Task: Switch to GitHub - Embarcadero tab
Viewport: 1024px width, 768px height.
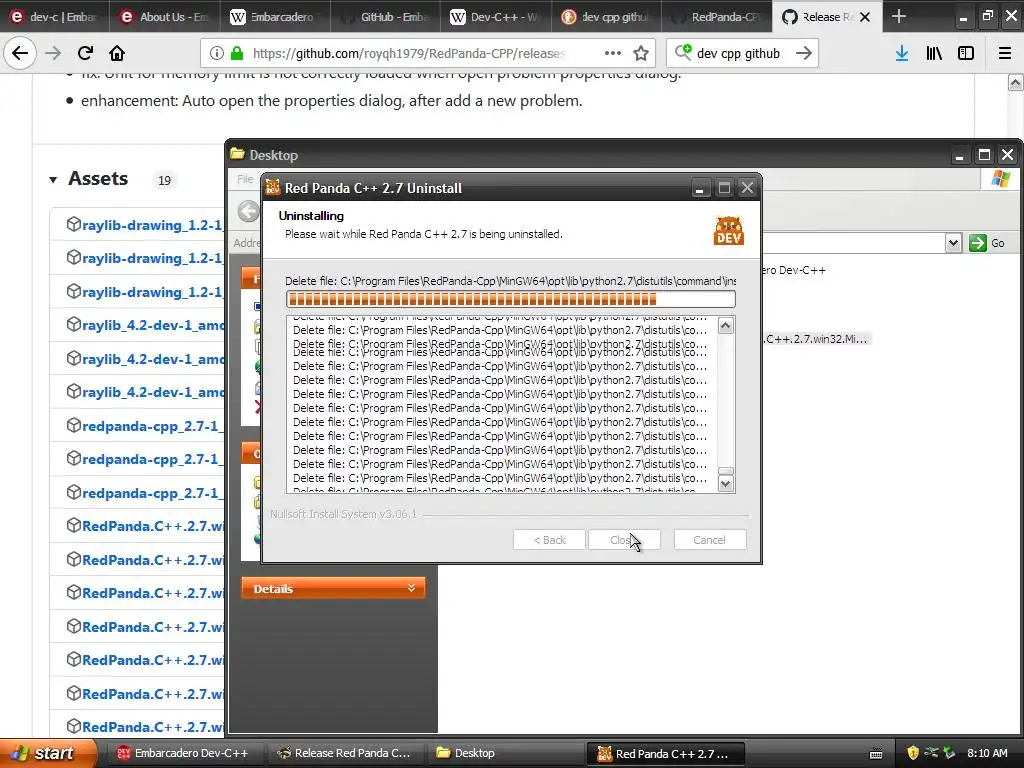Action: click(x=385, y=17)
